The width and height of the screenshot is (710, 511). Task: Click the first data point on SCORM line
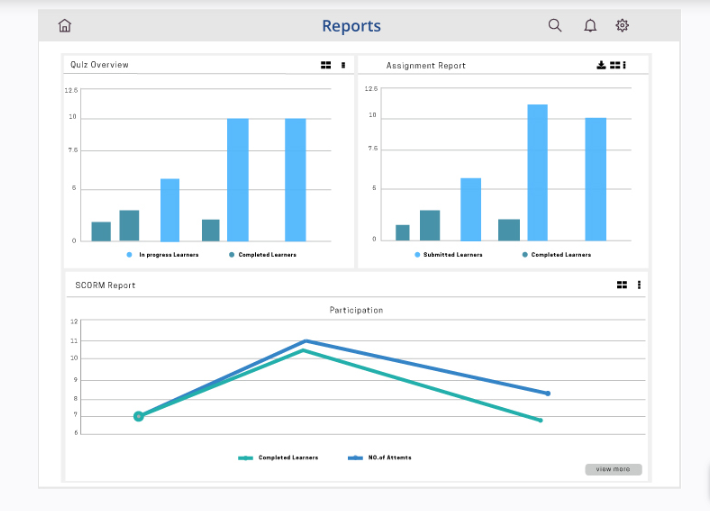[x=139, y=416]
